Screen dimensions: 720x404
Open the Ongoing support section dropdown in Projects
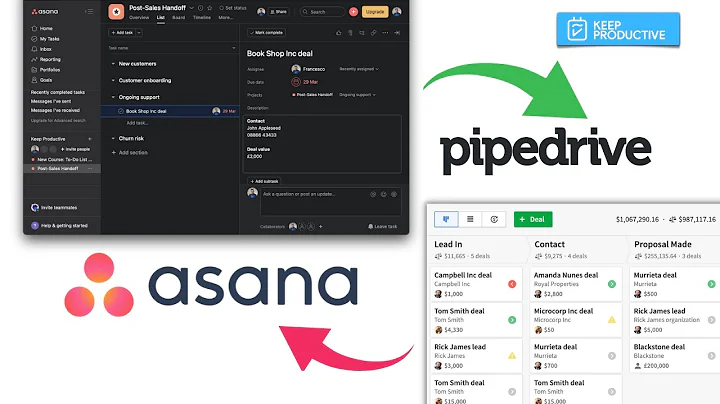[x=357, y=95]
